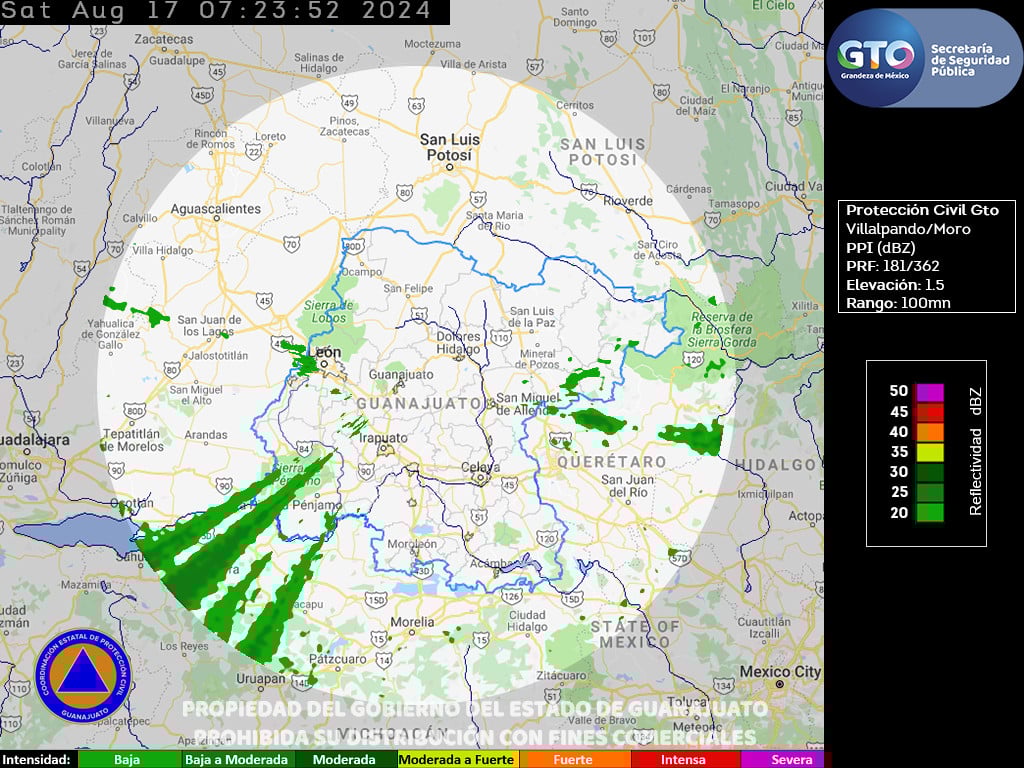Click the San Luis Potosí city label
Image resolution: width=1024 pixels, height=768 pixels.
pos(449,147)
